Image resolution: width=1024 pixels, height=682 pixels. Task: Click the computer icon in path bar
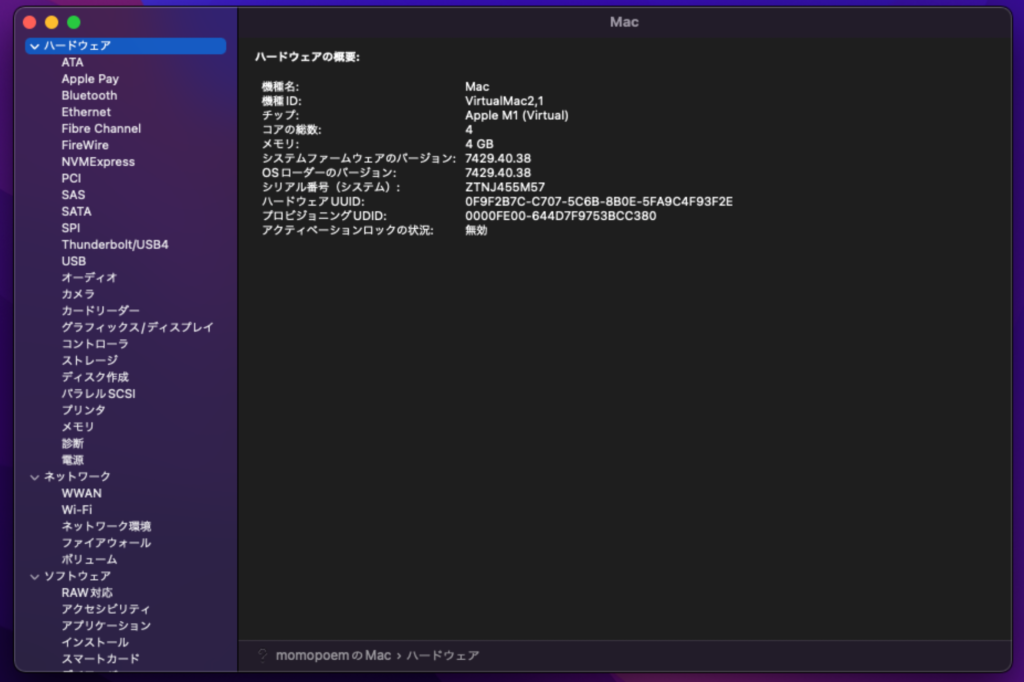click(263, 655)
